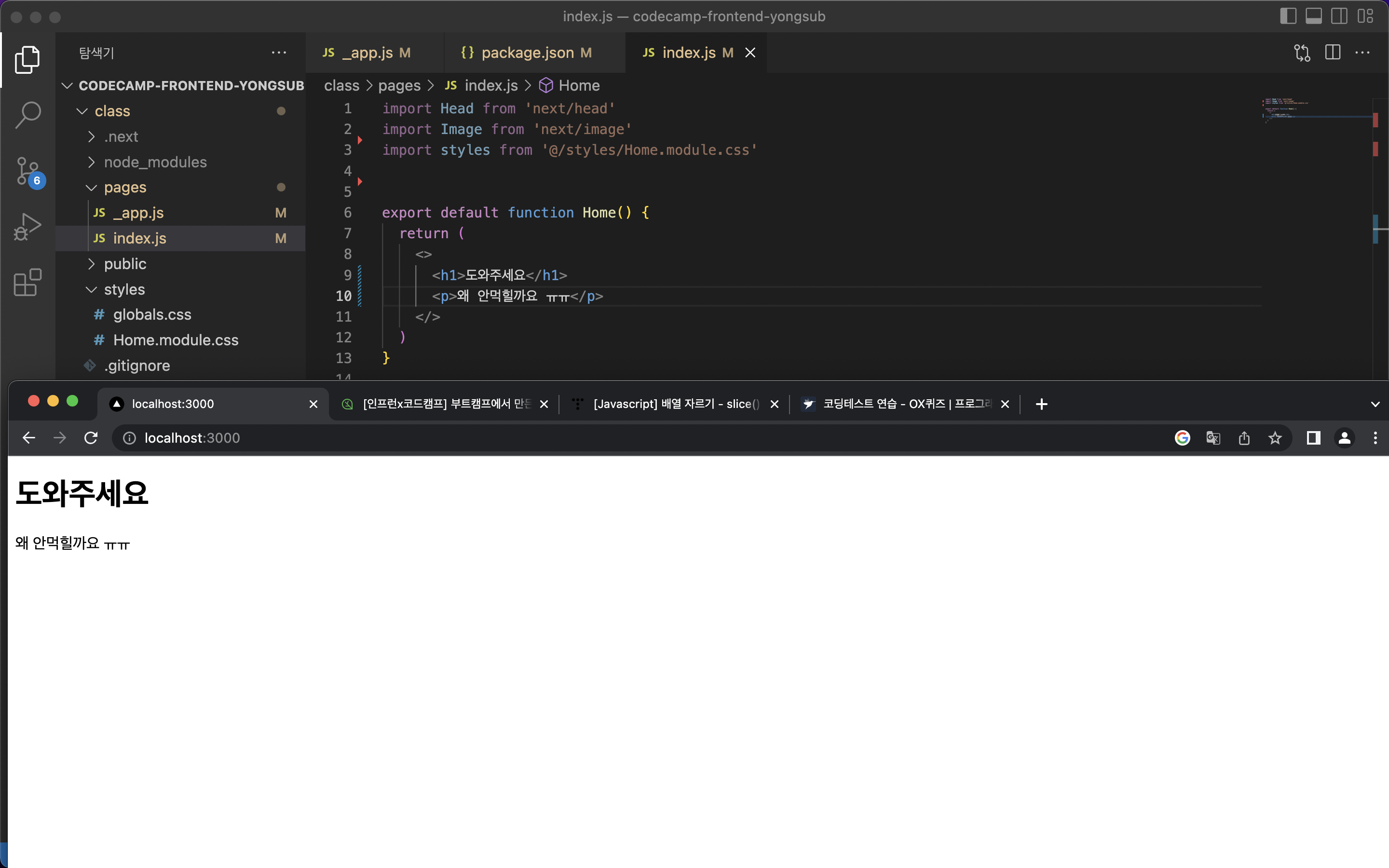Close the localhost:3000 browser tab
Image resolution: width=1389 pixels, height=868 pixels.
[313, 404]
